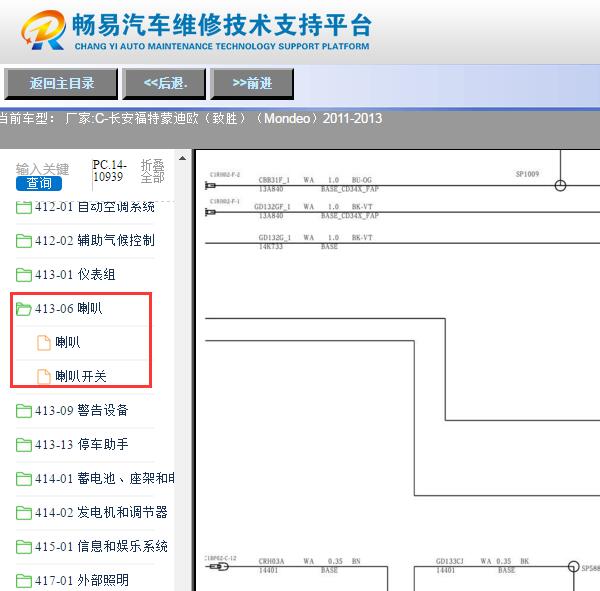Image resolution: width=600 pixels, height=591 pixels.
Task: Go forward with the >>前进 button
Action: (x=252, y=83)
